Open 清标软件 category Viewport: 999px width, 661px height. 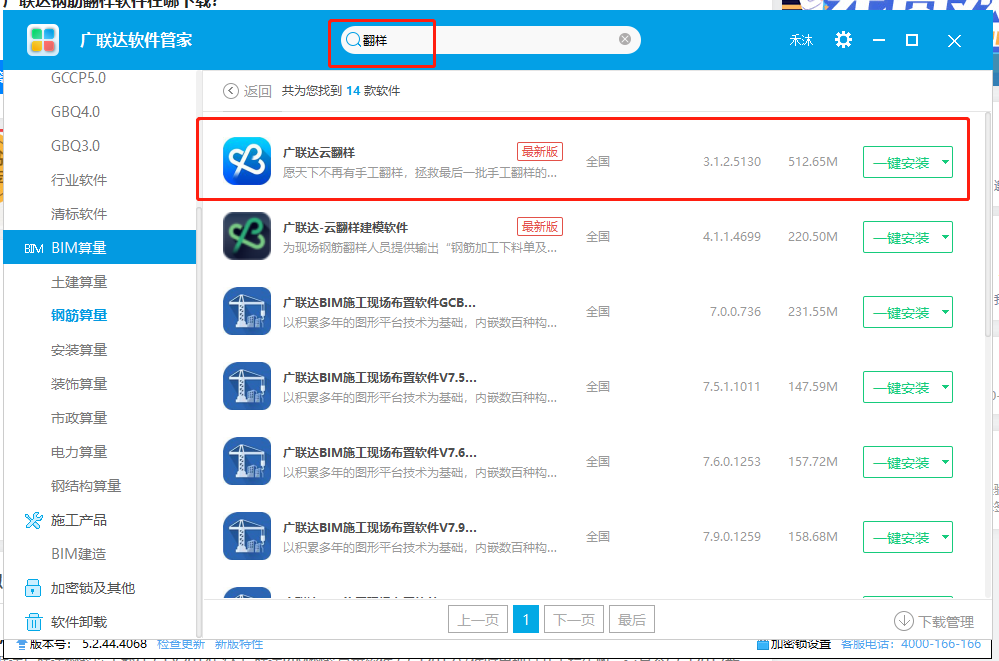79,214
